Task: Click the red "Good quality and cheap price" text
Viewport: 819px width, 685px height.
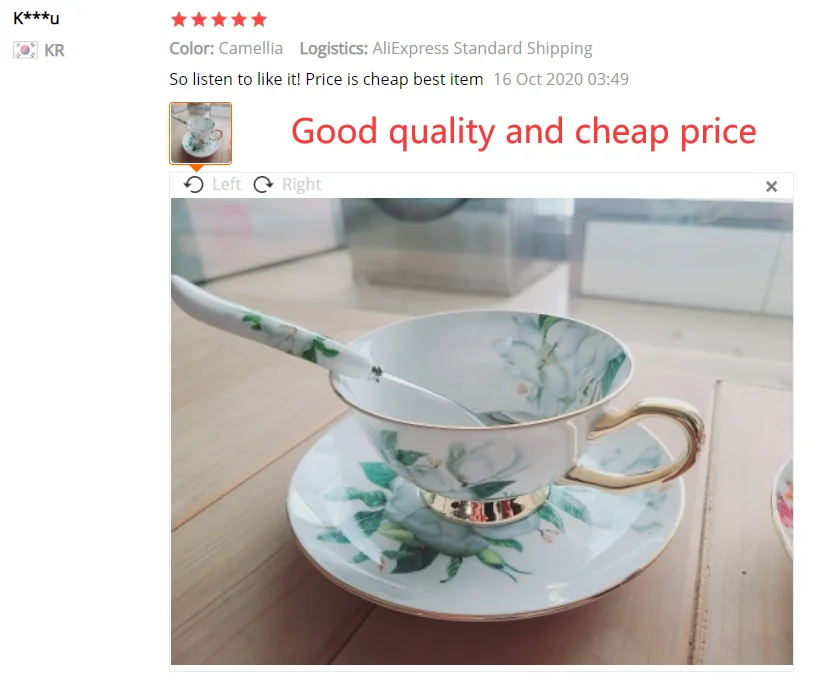Action: coord(524,132)
